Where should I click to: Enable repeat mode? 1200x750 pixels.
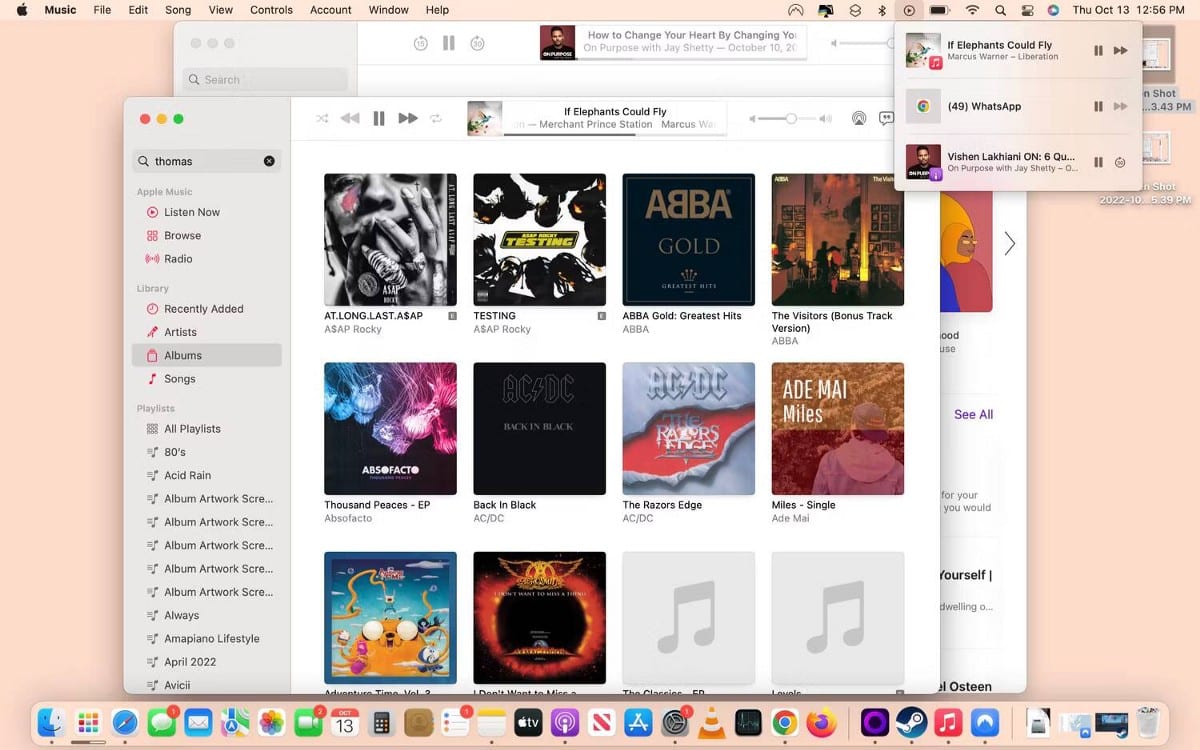(x=436, y=118)
